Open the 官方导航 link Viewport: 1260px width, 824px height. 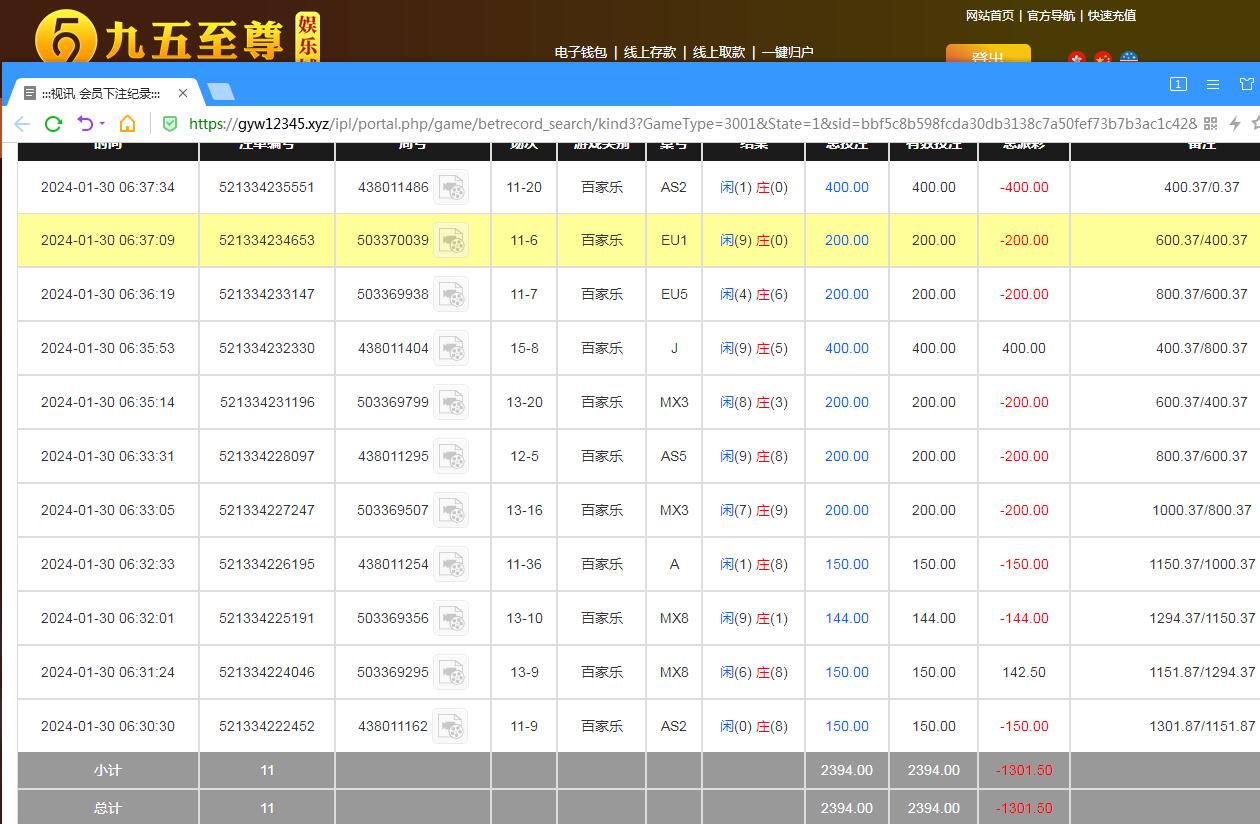click(x=1051, y=15)
